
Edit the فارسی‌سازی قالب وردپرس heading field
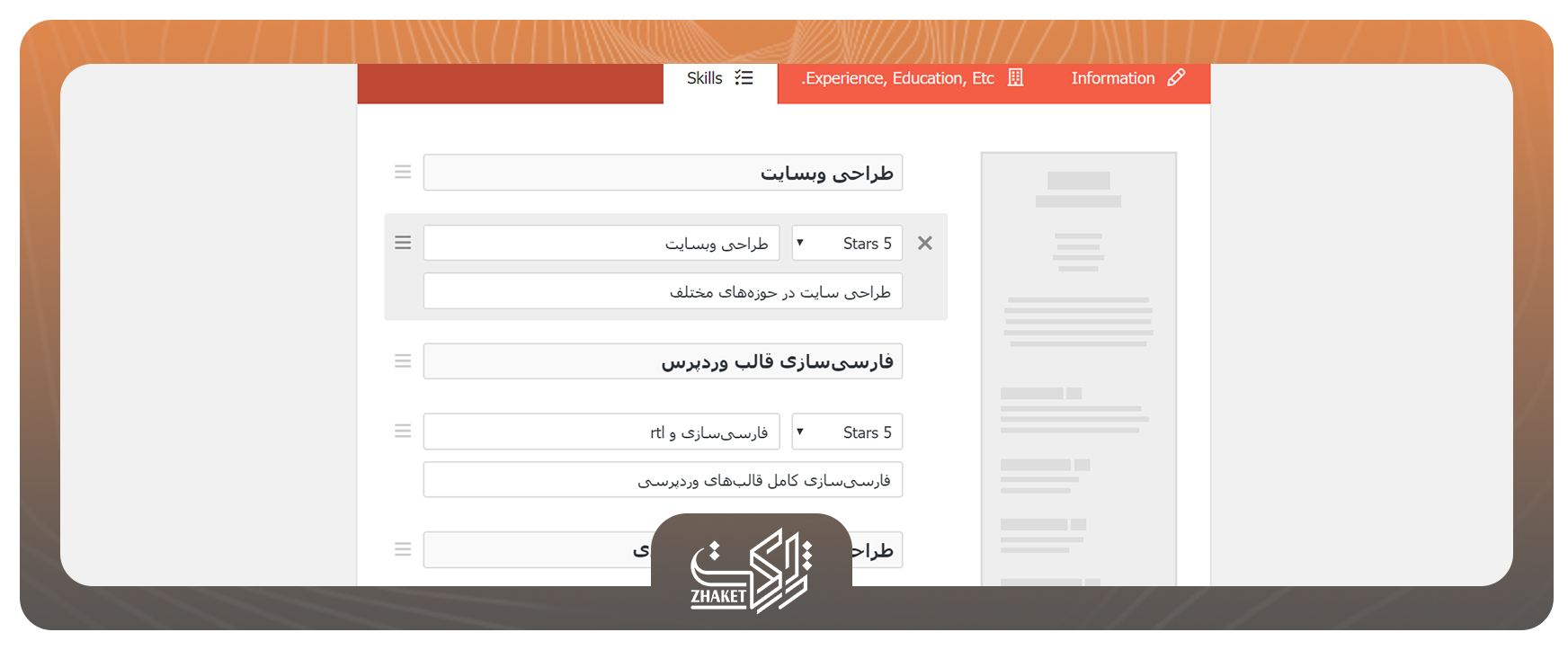pos(663,361)
